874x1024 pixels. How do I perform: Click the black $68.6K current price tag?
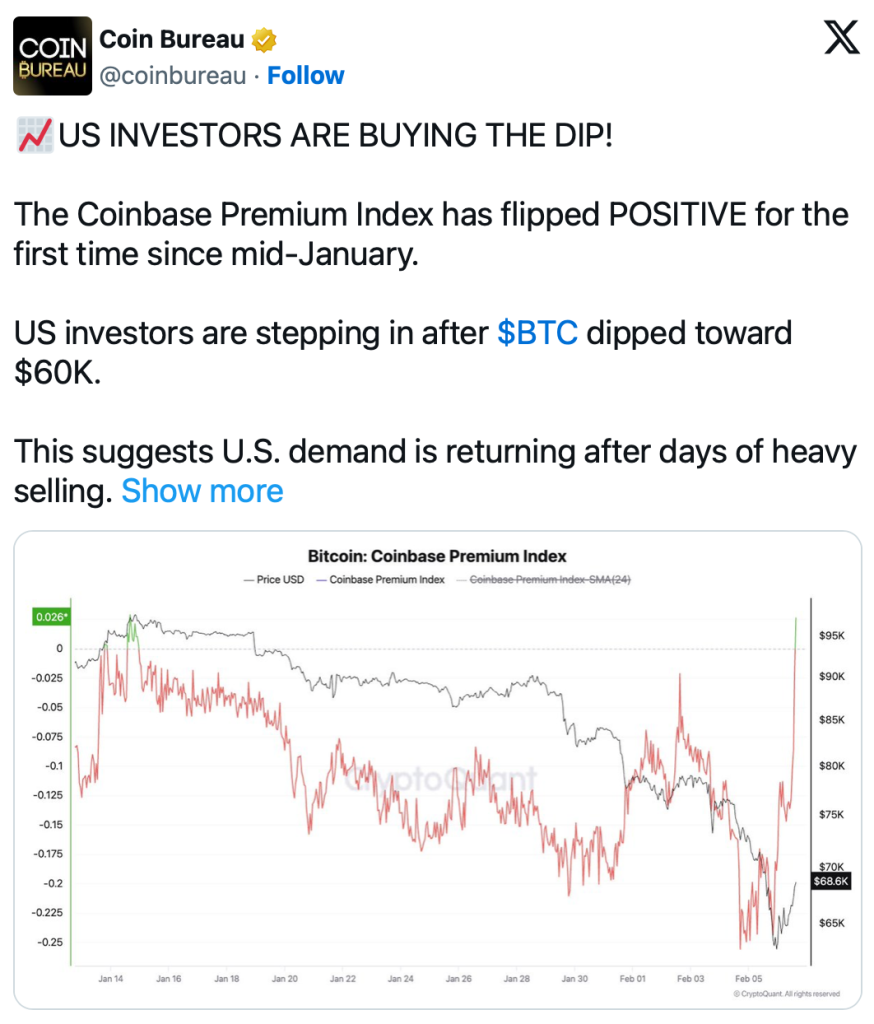point(832,881)
